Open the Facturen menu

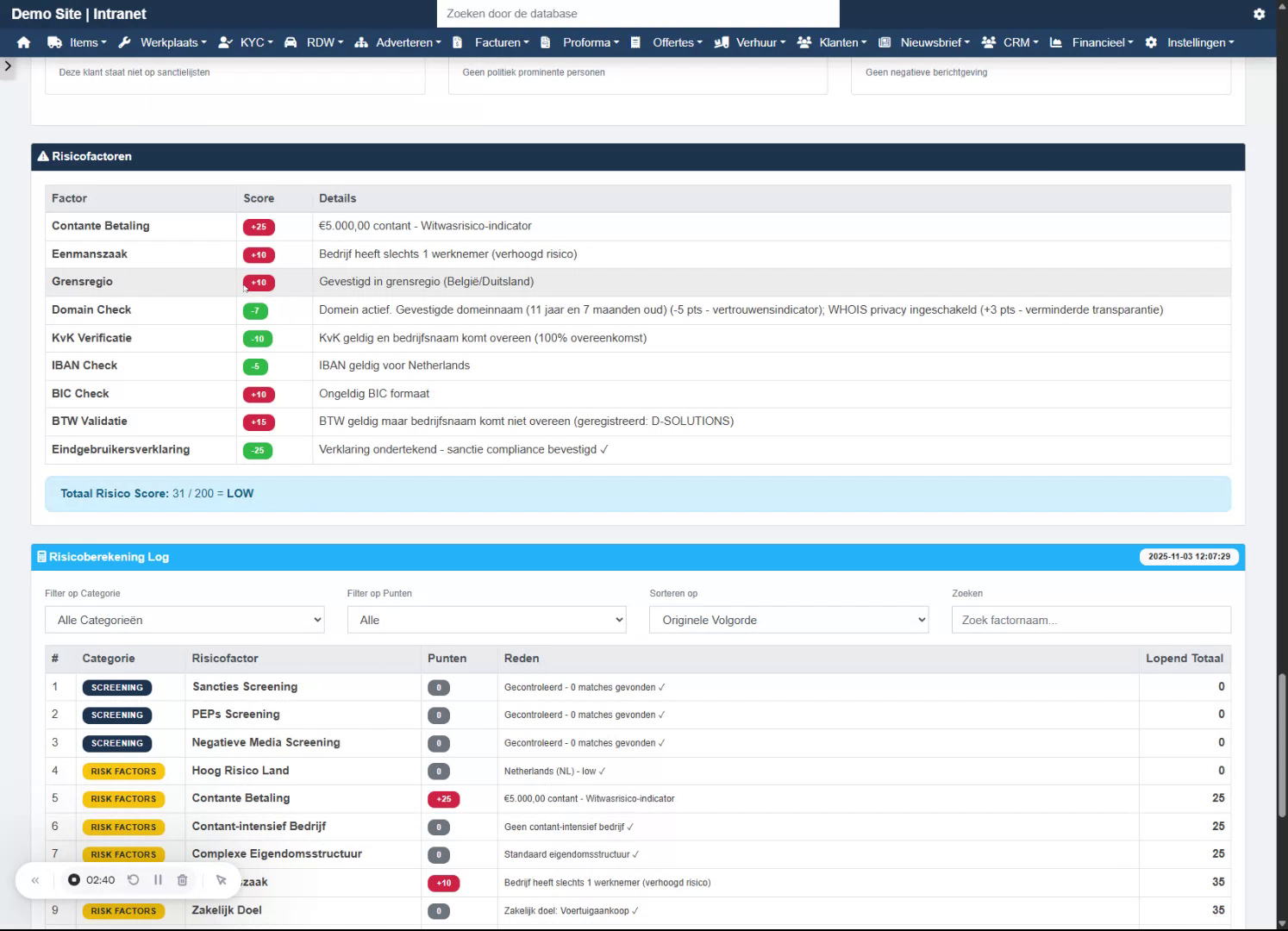(502, 42)
